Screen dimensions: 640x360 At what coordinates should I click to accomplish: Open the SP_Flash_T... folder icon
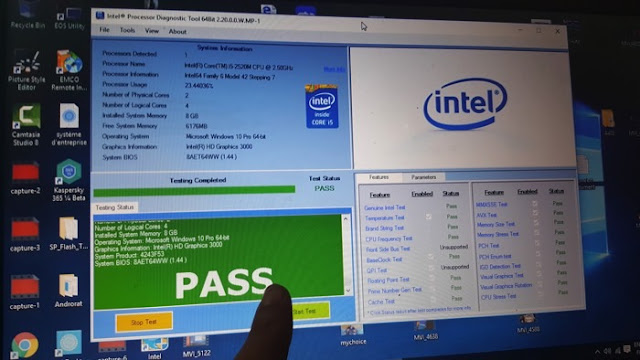coord(69,233)
